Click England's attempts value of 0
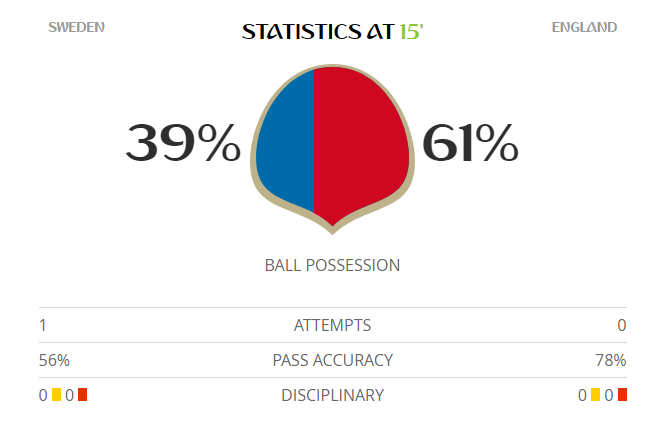The height and width of the screenshot is (448, 668). [x=621, y=325]
